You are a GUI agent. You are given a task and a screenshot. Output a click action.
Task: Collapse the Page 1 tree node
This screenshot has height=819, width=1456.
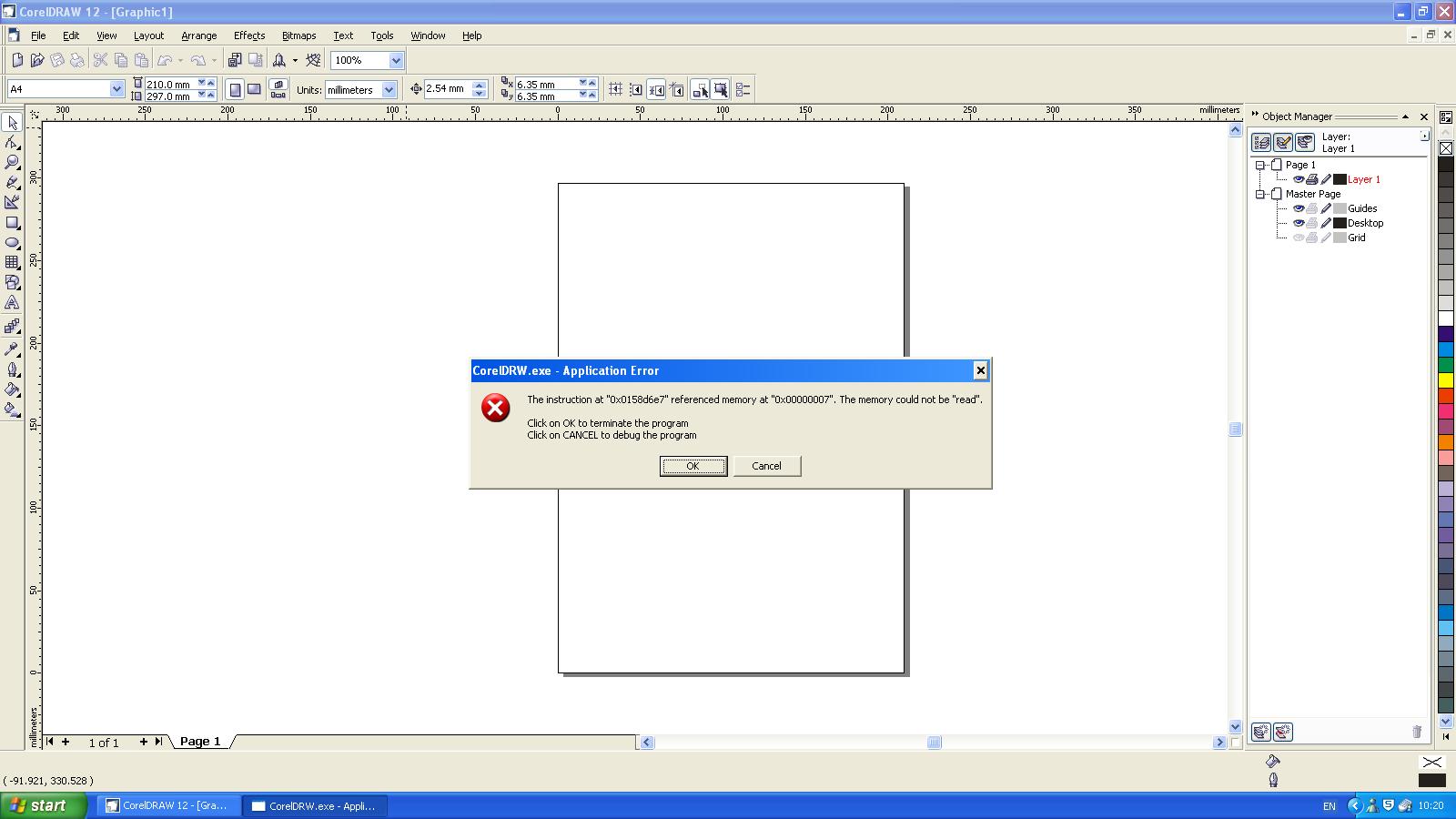pyautogui.click(x=1260, y=165)
